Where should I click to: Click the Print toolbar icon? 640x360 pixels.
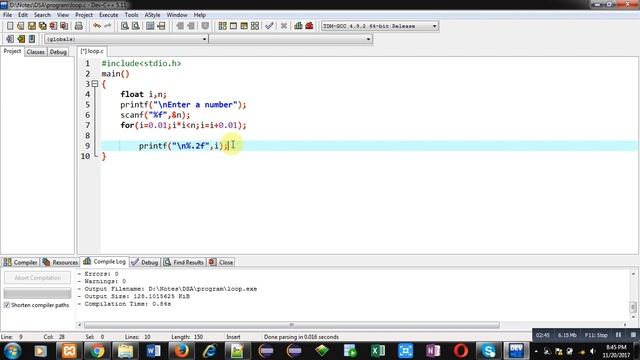[x=79, y=26]
